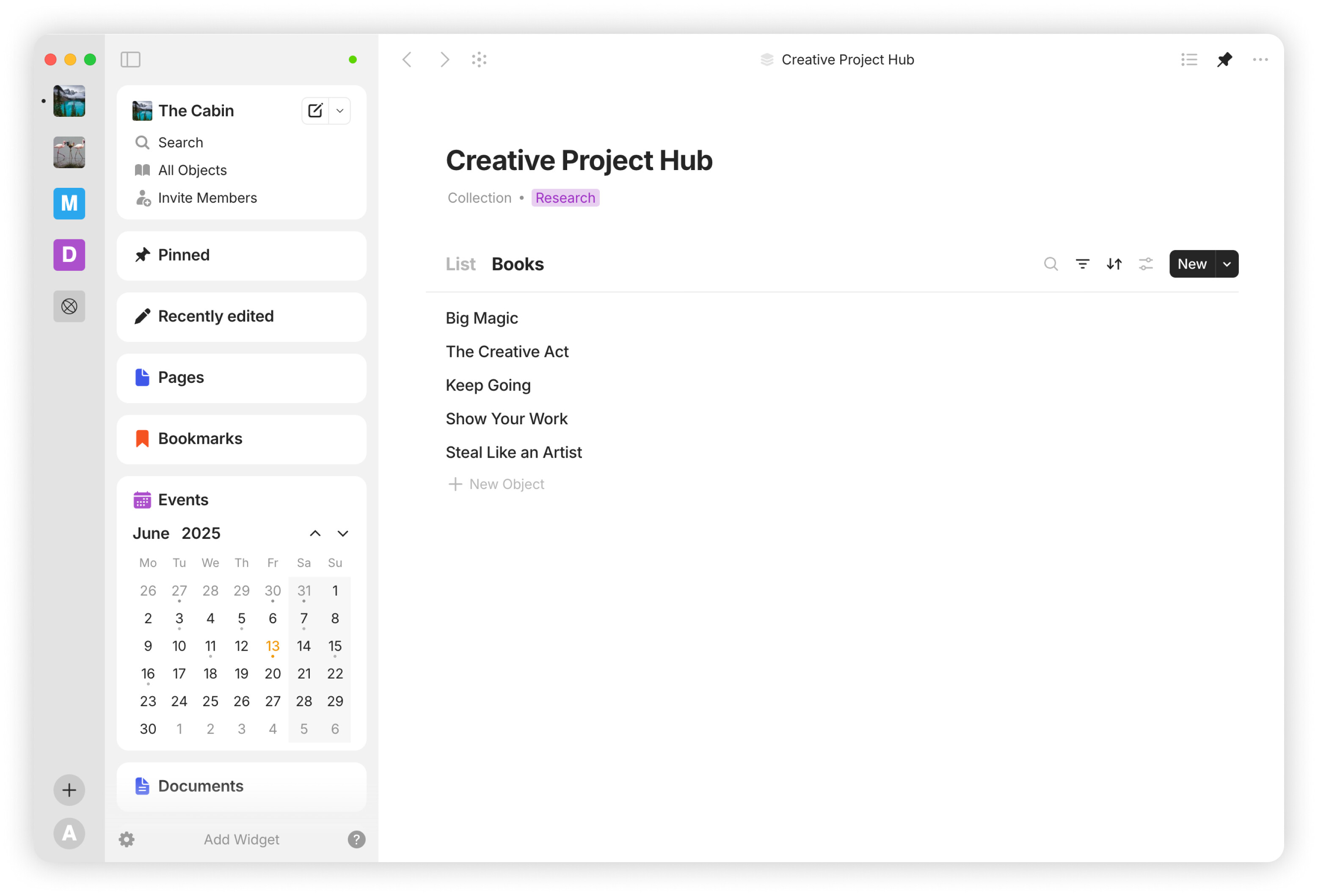Create new object with compose icon
Viewport: 1318px width, 896px height.
[315, 110]
